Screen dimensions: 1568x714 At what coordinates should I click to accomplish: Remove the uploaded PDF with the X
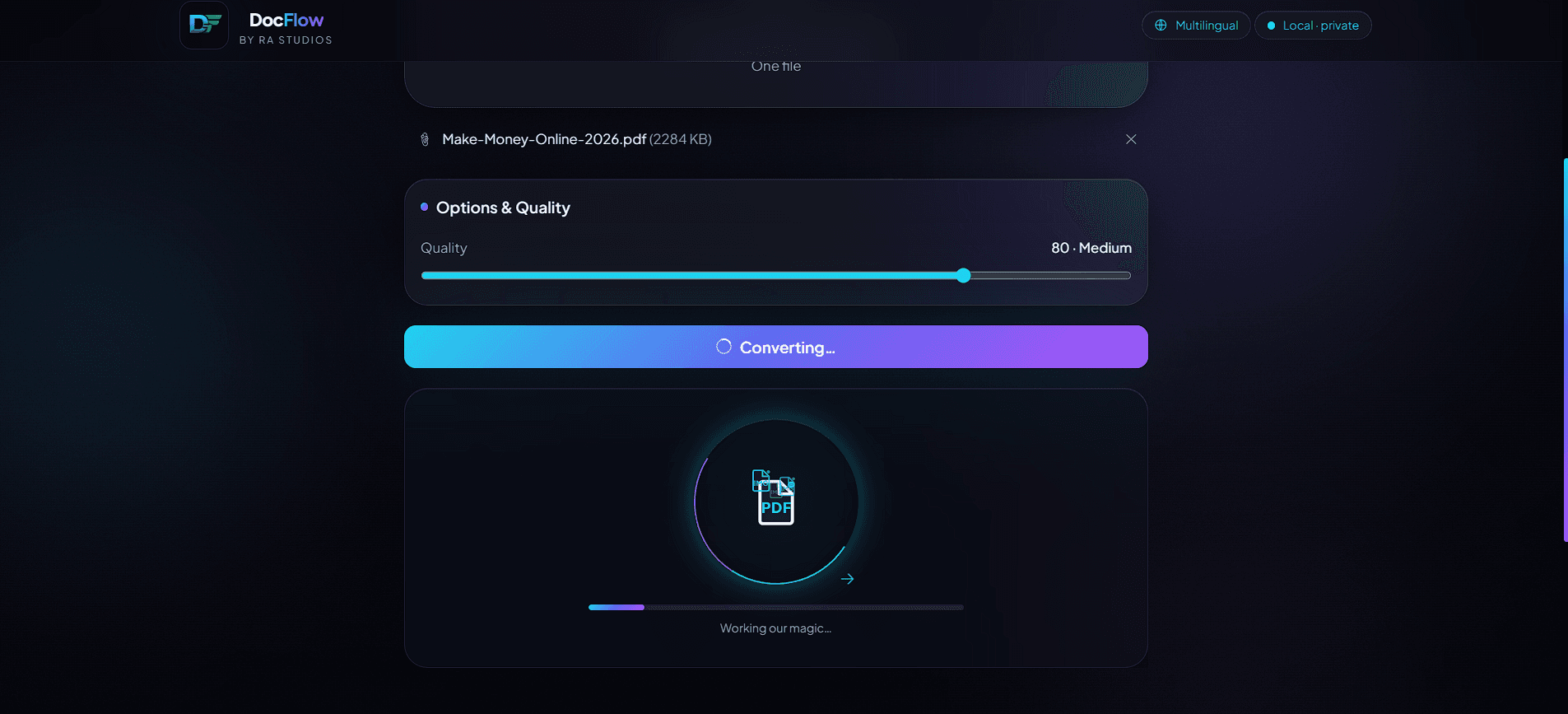[x=1131, y=139]
